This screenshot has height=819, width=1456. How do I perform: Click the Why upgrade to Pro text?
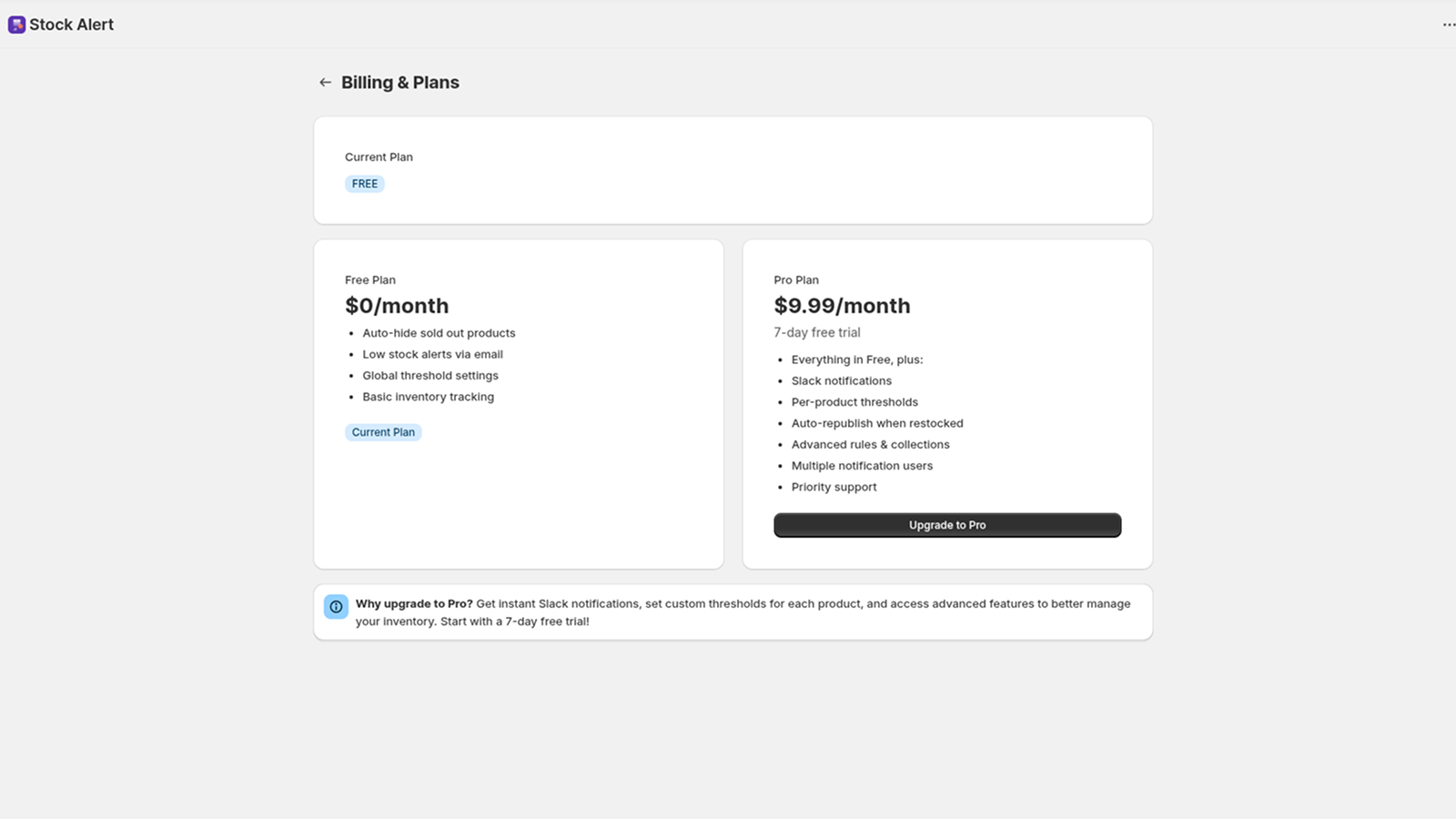tap(414, 603)
